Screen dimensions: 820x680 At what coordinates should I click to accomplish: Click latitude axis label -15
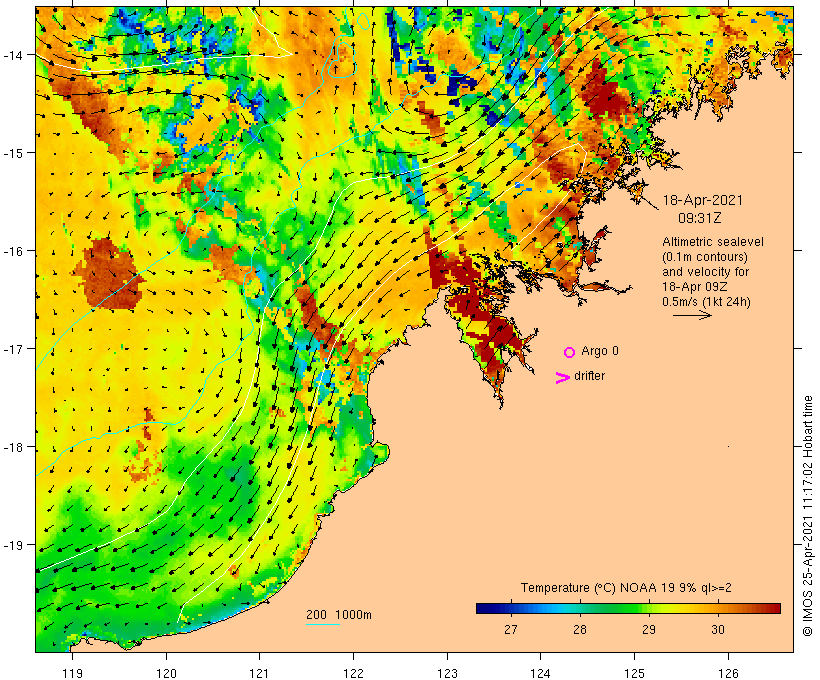coord(12,153)
